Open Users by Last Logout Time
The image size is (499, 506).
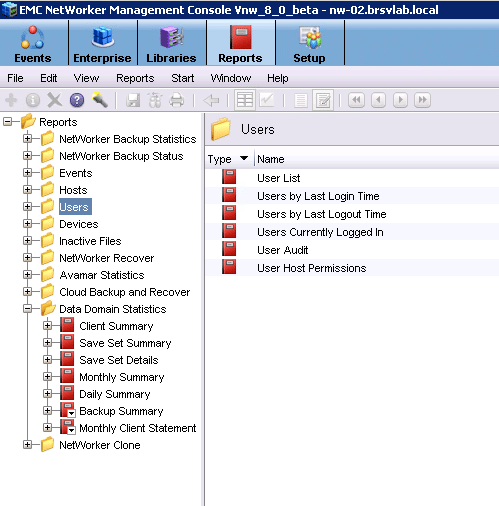(322, 214)
